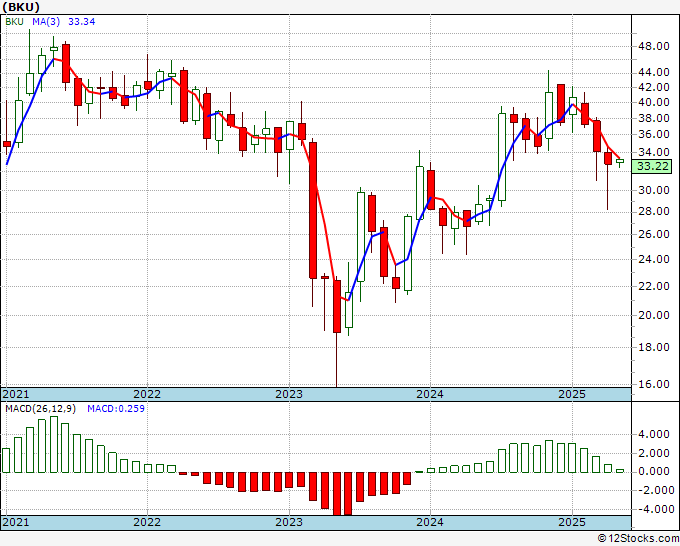This screenshot has width=680, height=546.
Task: Click the 38.00 price axis label
Action: (x=654, y=118)
